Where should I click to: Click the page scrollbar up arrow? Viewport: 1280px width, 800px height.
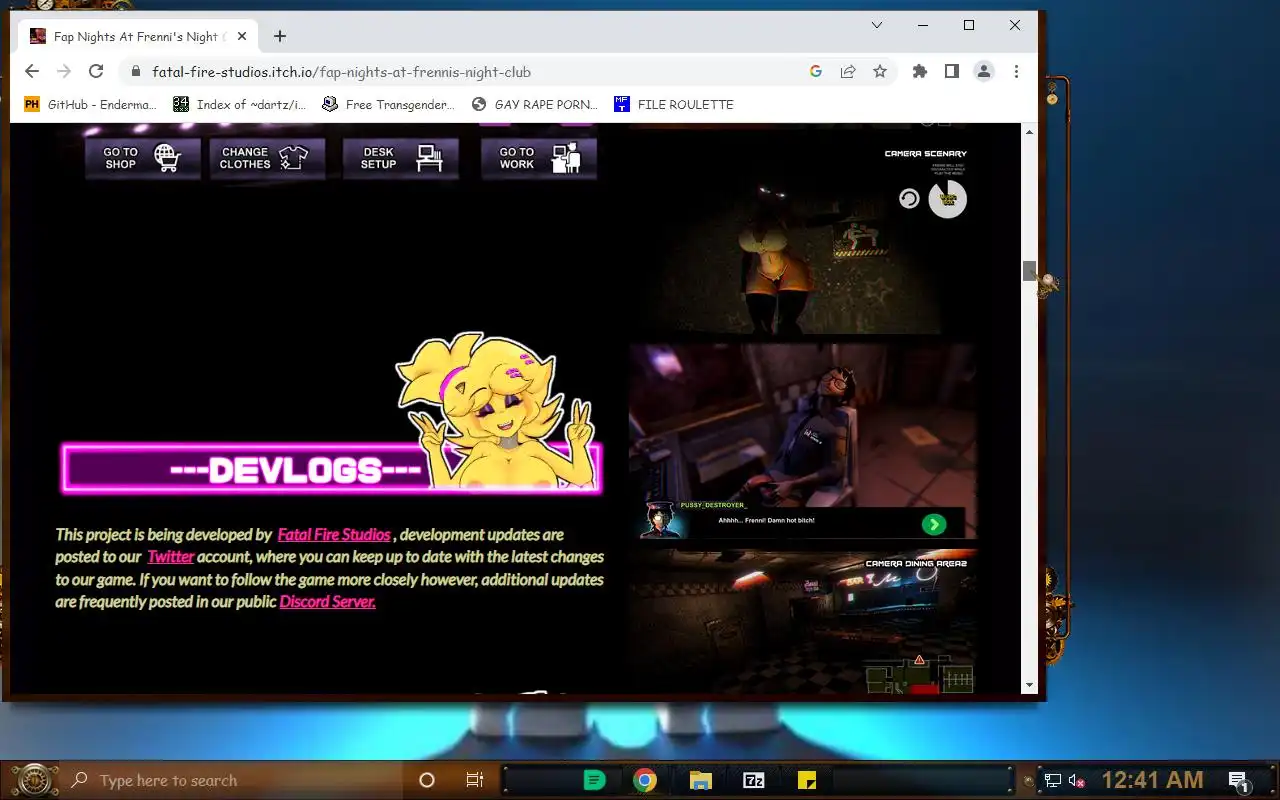1029,131
